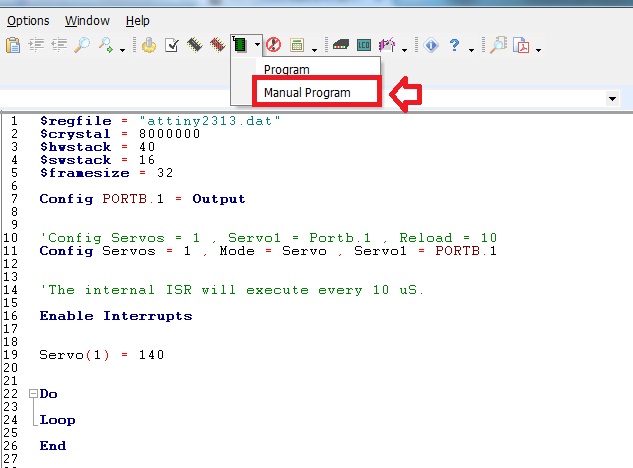This screenshot has width=633, height=468.
Task: Click the blue question mark Help icon
Action: [454, 45]
